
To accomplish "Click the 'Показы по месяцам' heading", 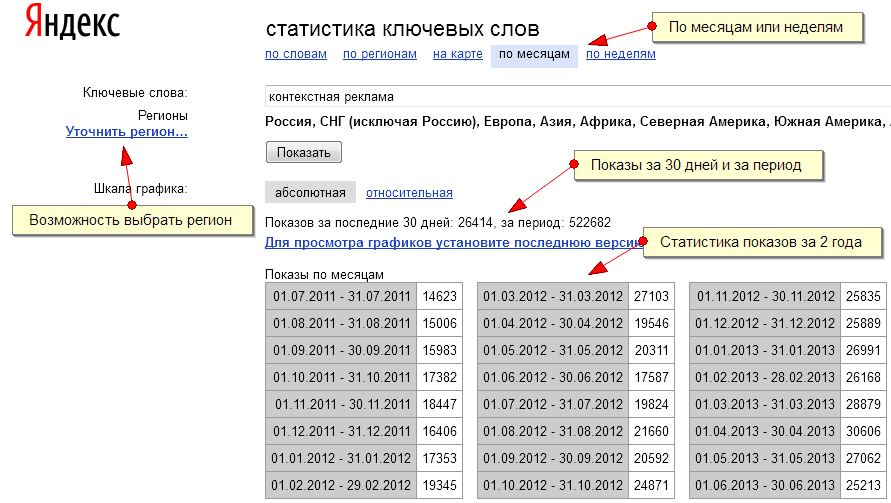I will (x=324, y=275).
